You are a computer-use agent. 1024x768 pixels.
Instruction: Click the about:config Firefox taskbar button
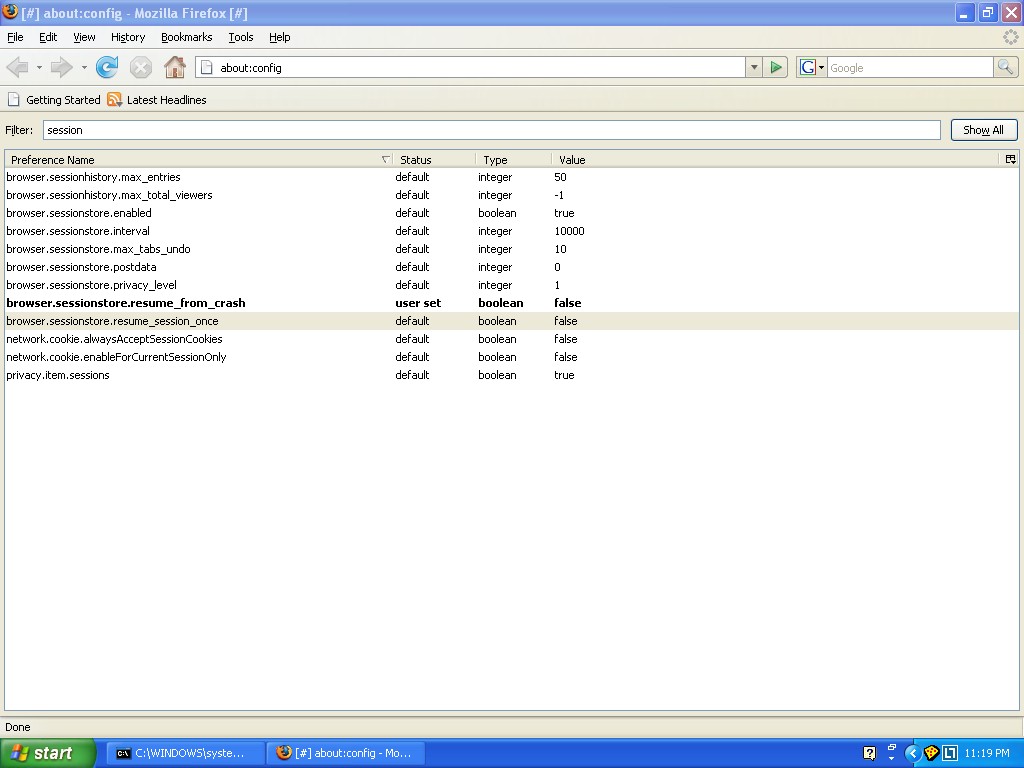pyautogui.click(x=346, y=753)
